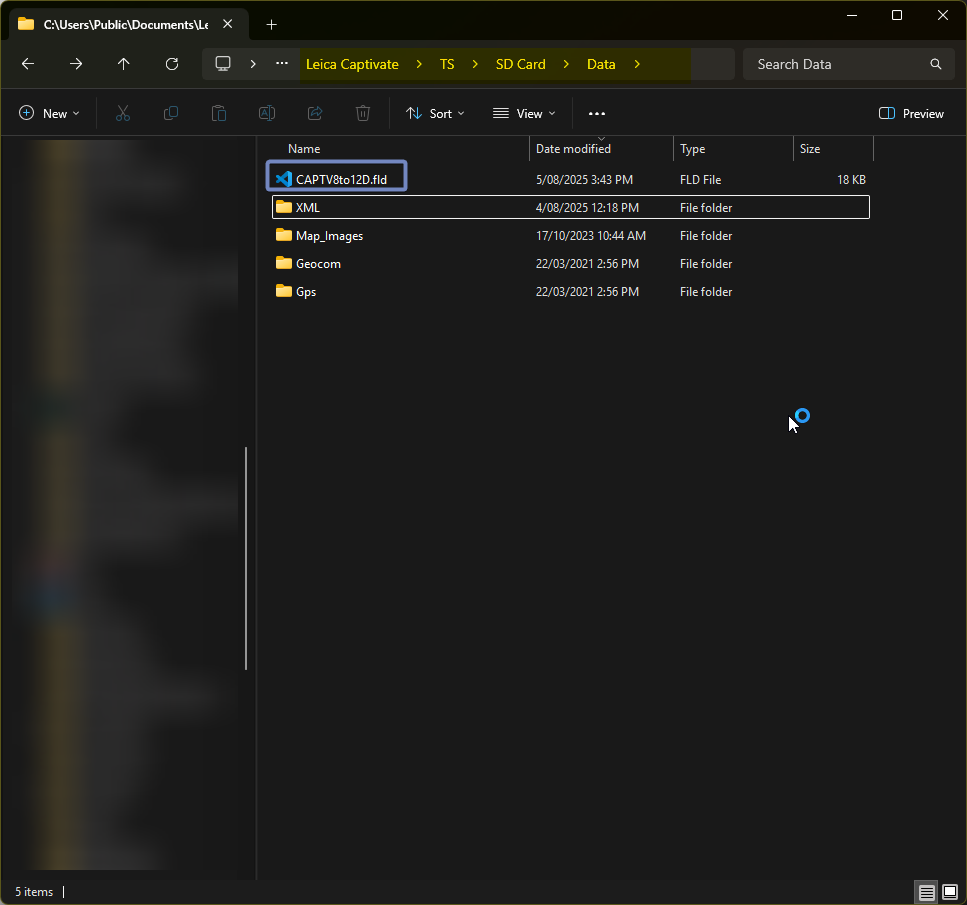
Task: Refresh the current folder view
Action: tap(172, 64)
